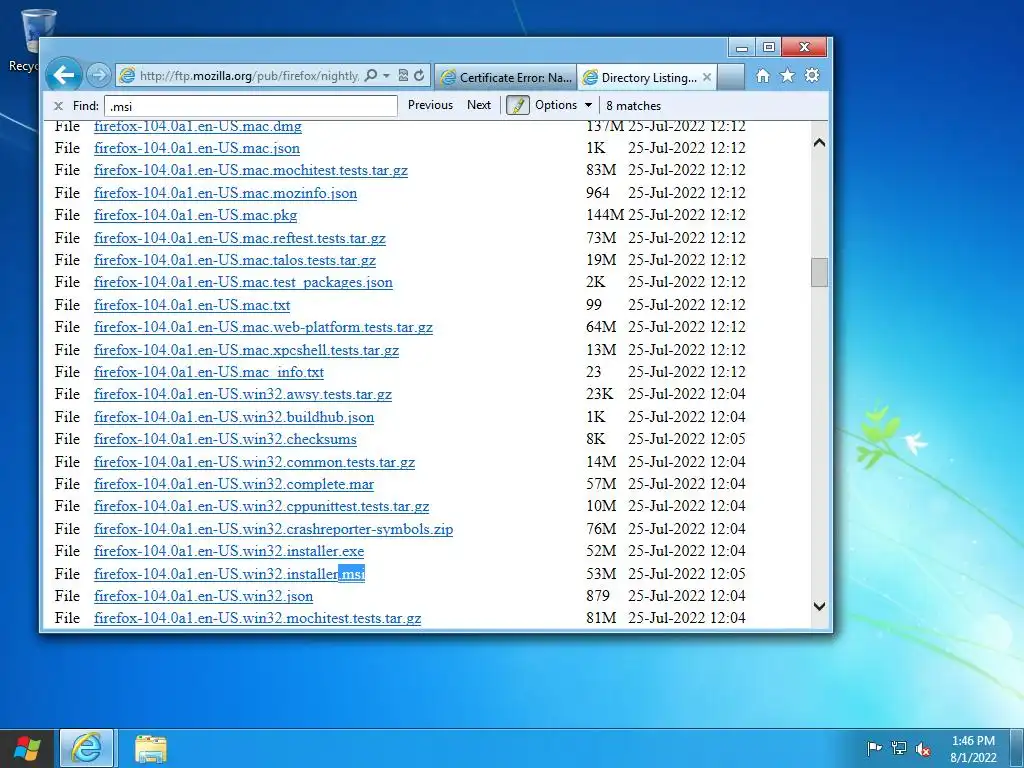Open mac.reftest.tests.tar.gz link
1024x768 pixels.
click(x=240, y=238)
